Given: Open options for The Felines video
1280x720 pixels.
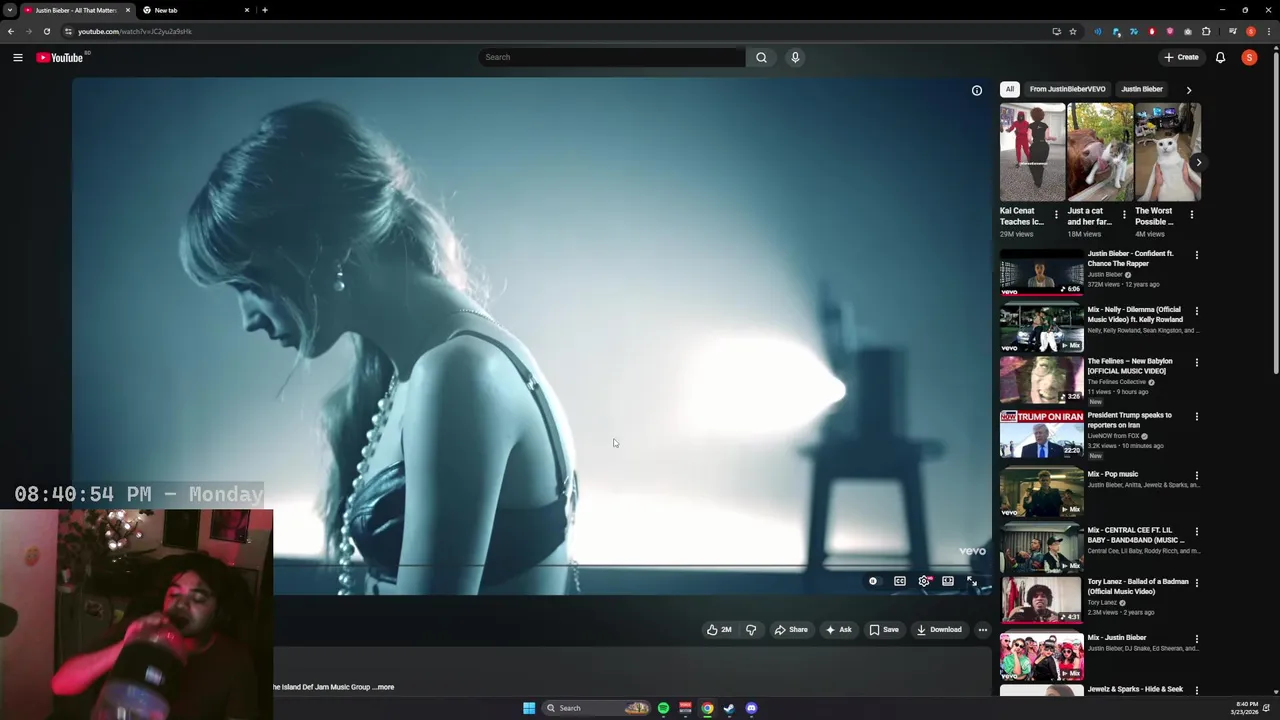Looking at the screenshot, I should pos(1197,362).
